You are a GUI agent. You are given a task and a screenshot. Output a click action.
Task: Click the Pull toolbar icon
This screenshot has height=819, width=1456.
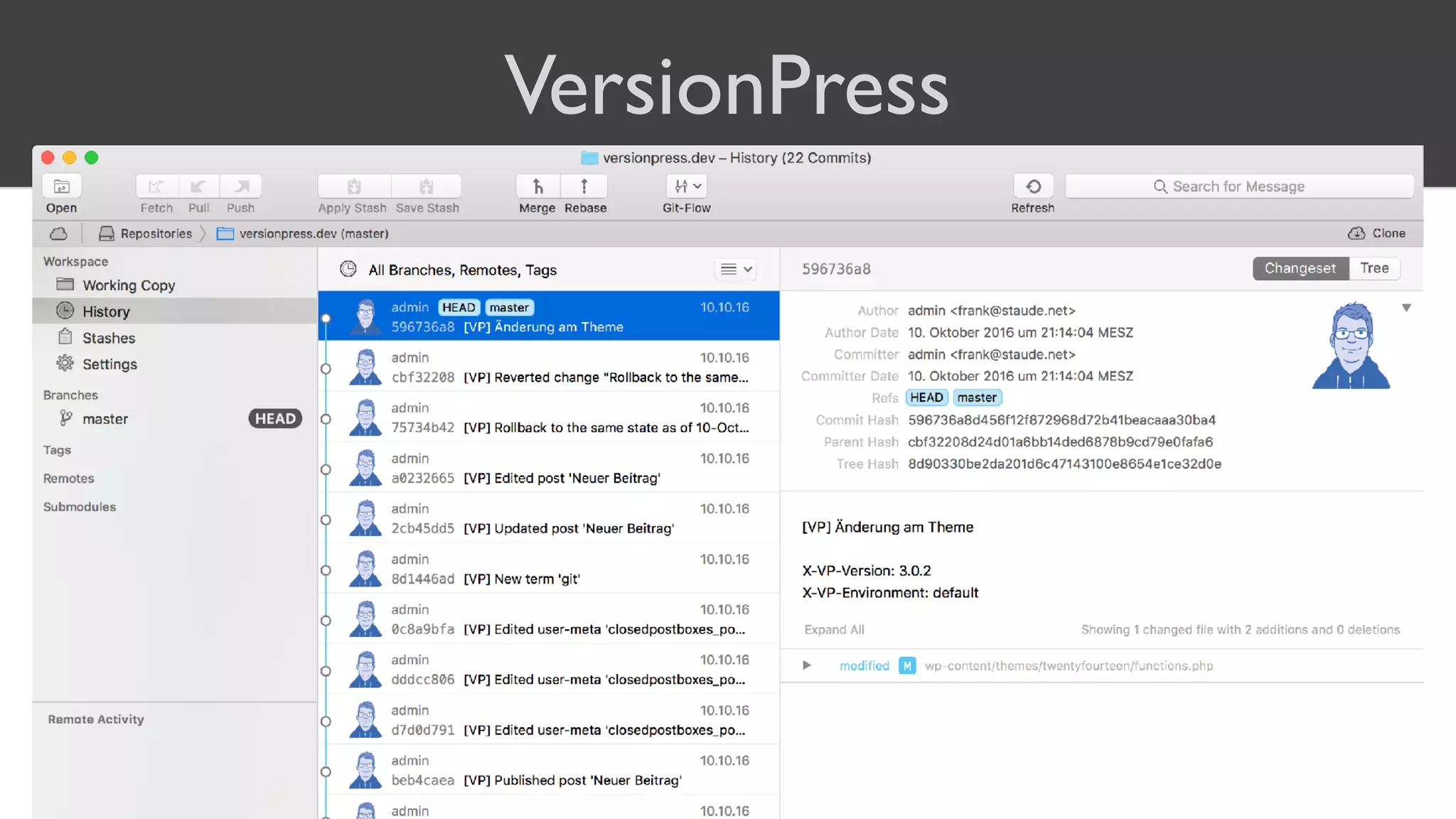(199, 186)
